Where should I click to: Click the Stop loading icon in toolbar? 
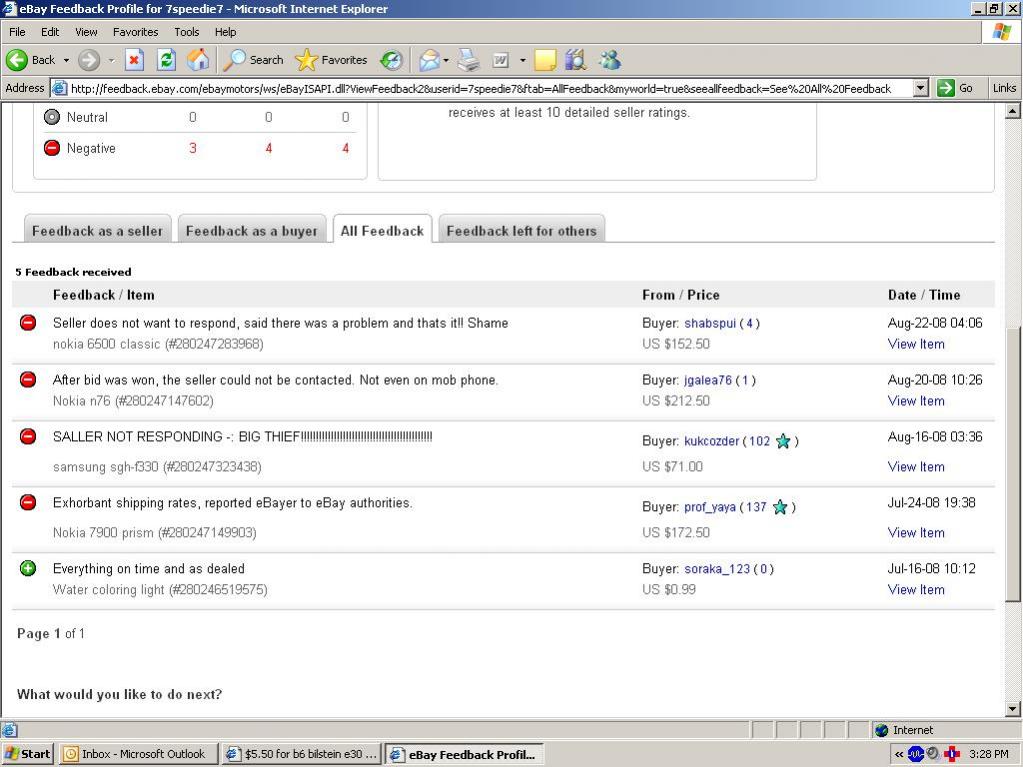tap(134, 60)
